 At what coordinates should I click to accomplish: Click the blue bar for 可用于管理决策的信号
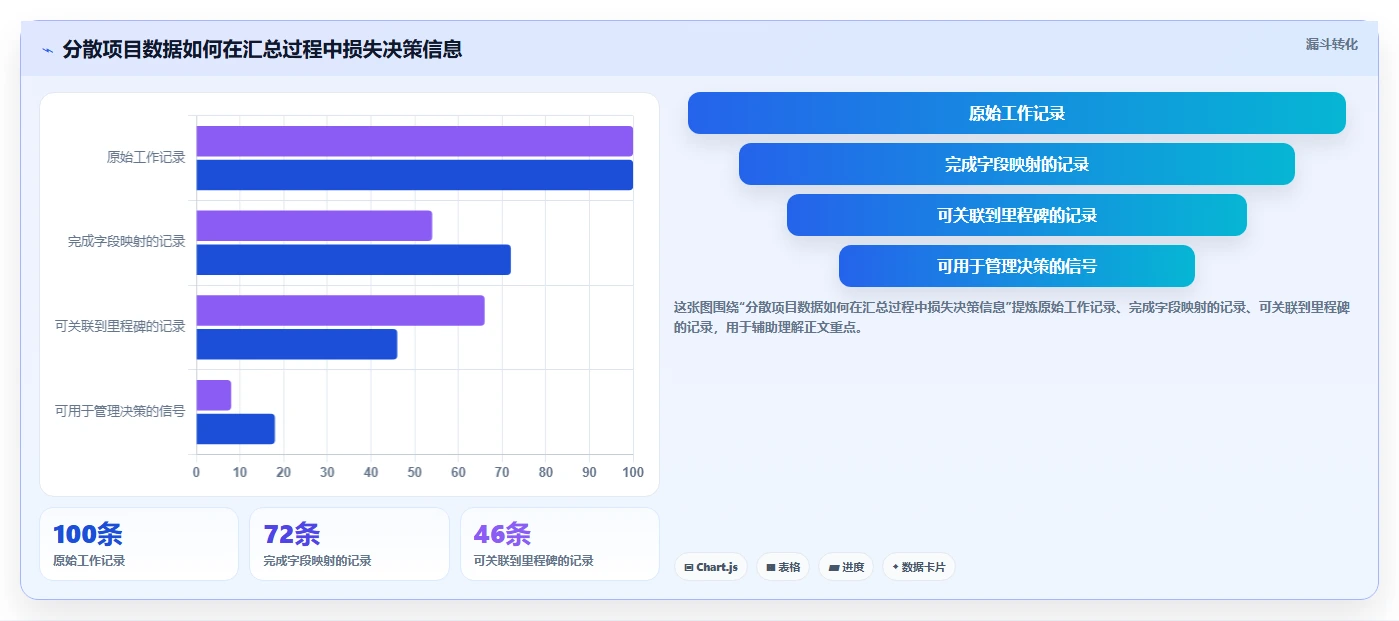pyautogui.click(x=235, y=429)
